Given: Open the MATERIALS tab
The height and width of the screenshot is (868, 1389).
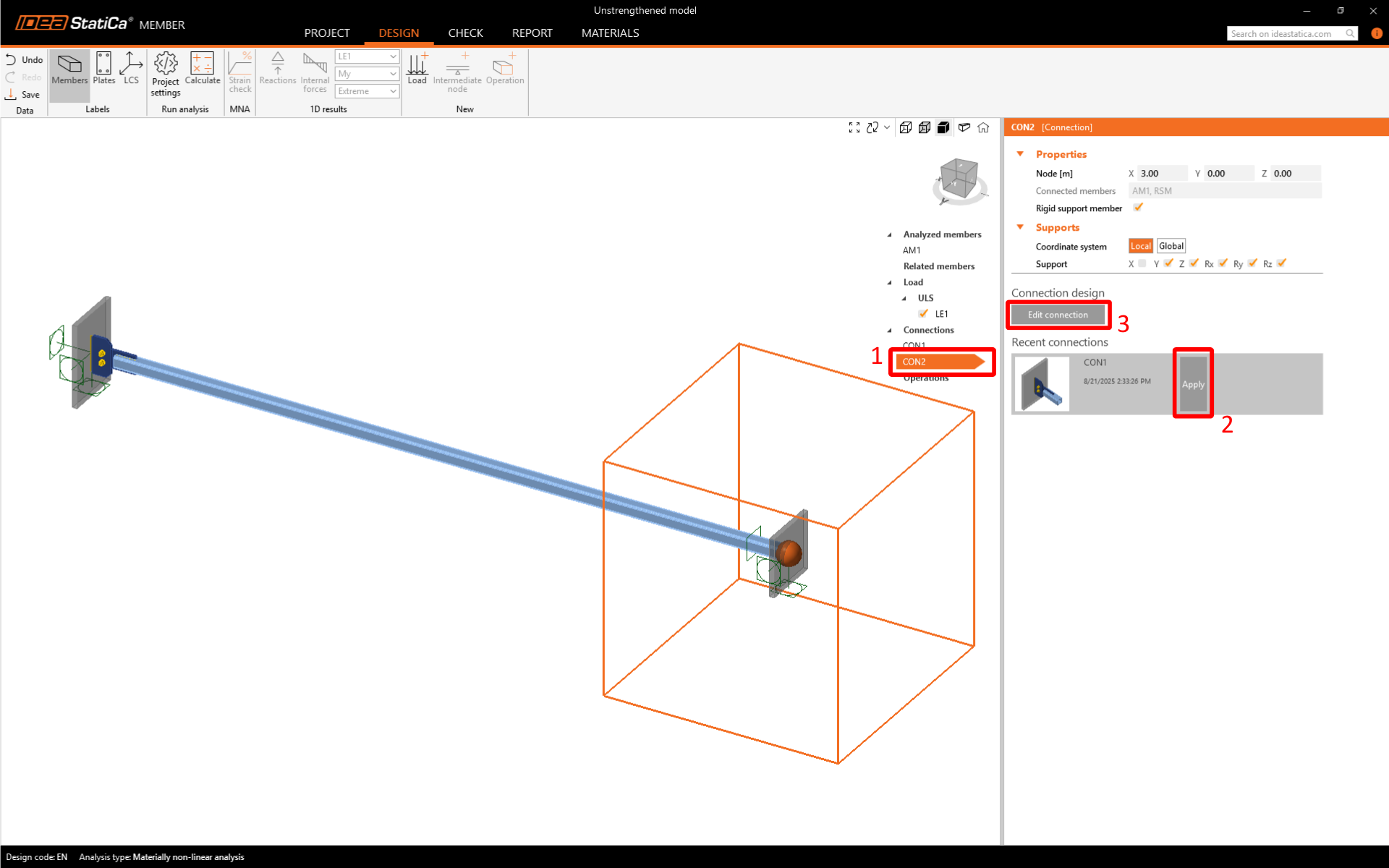Looking at the screenshot, I should [x=610, y=33].
